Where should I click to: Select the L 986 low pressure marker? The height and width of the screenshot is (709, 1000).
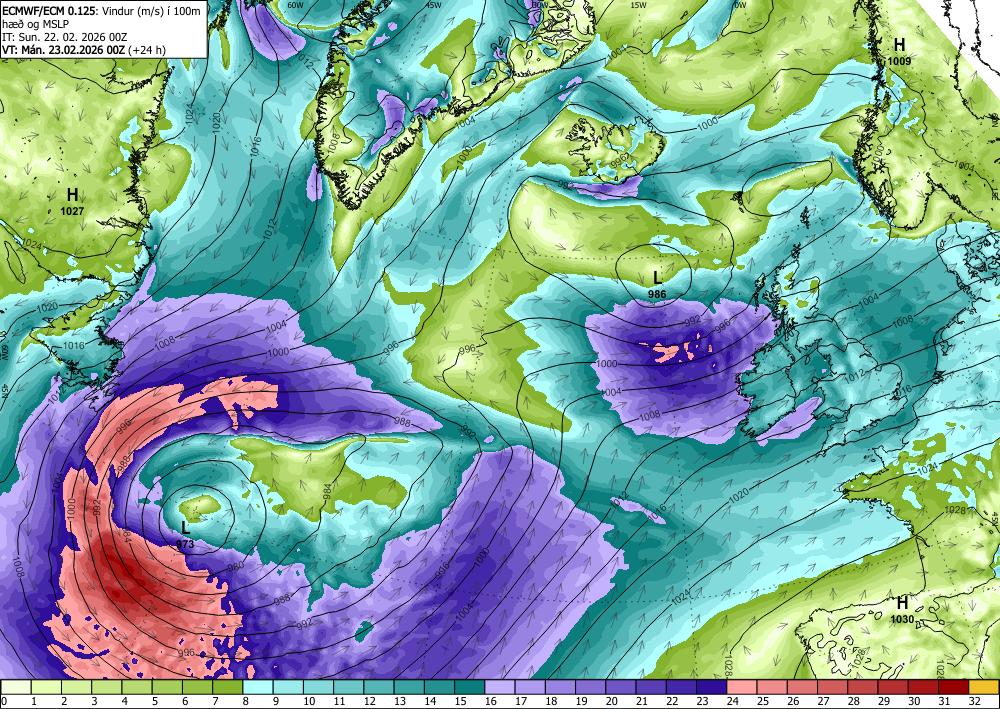pos(657,284)
